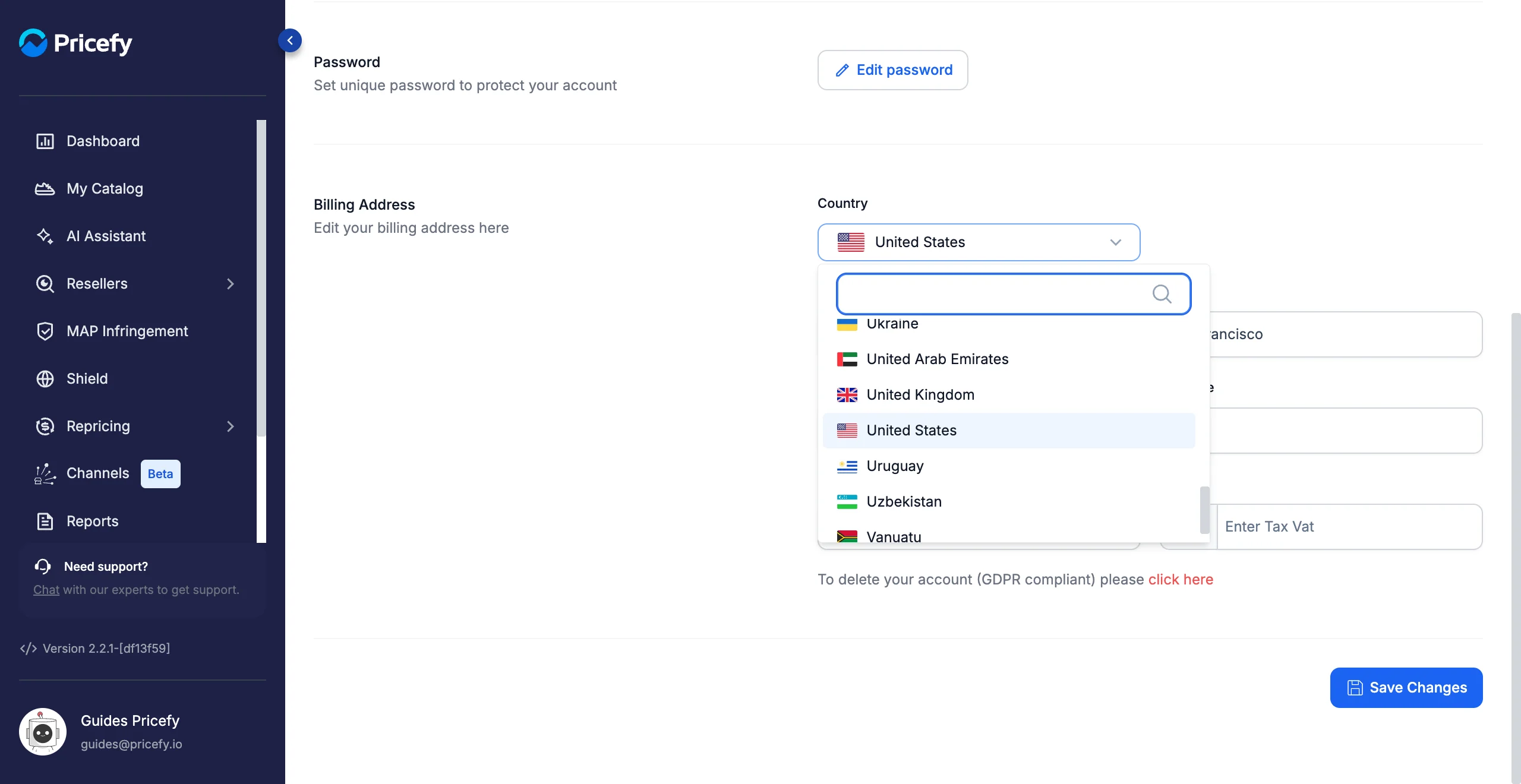Open Dashboard from the sidebar
The width and height of the screenshot is (1521, 784).
(x=103, y=141)
